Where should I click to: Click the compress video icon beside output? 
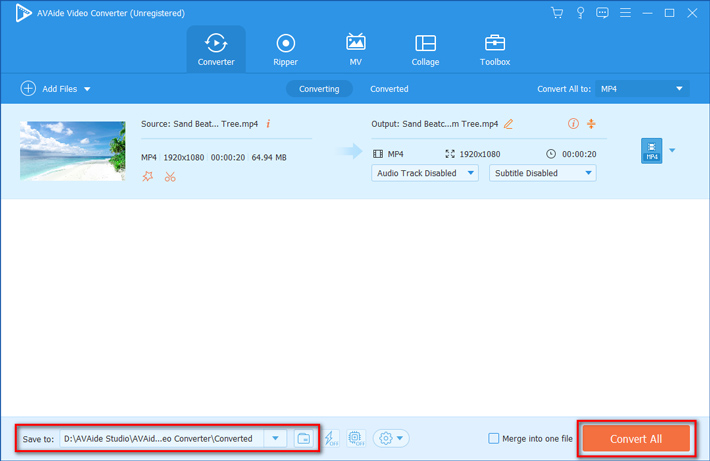point(591,124)
